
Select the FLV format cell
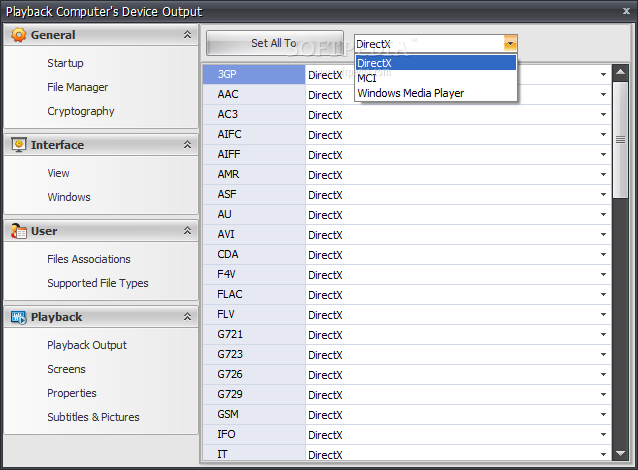click(254, 315)
